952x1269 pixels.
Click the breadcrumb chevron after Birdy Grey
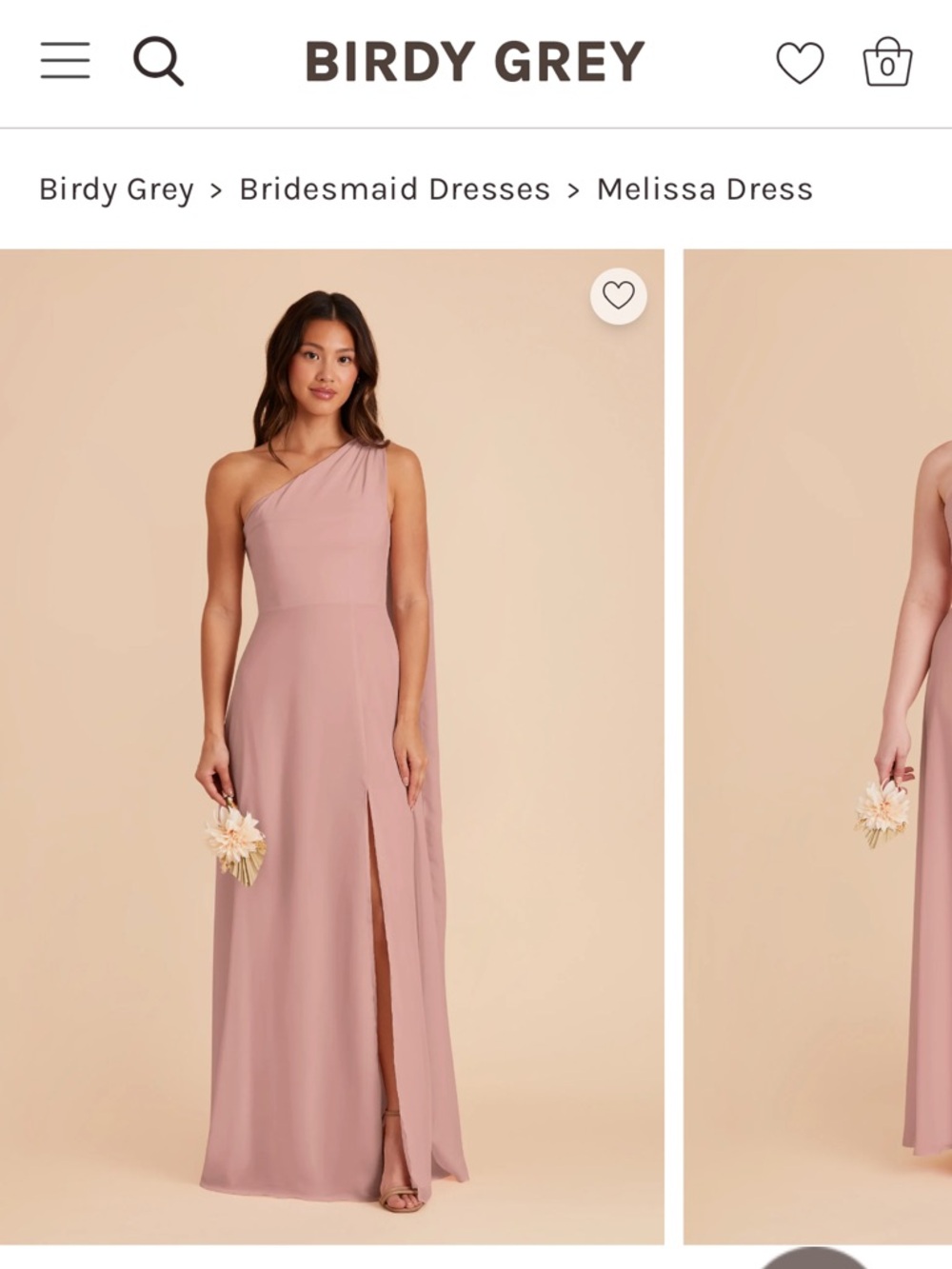pyautogui.click(x=214, y=188)
